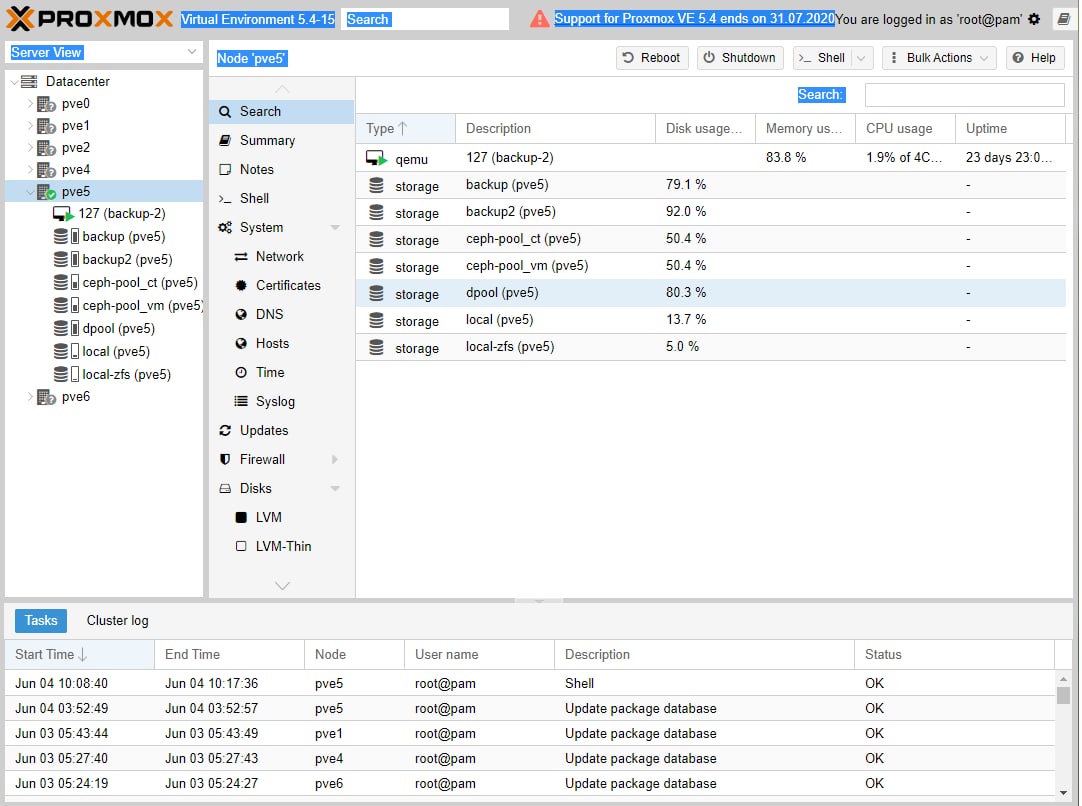Click the Updates refresh icon
The height and width of the screenshot is (806, 1082).
point(225,431)
